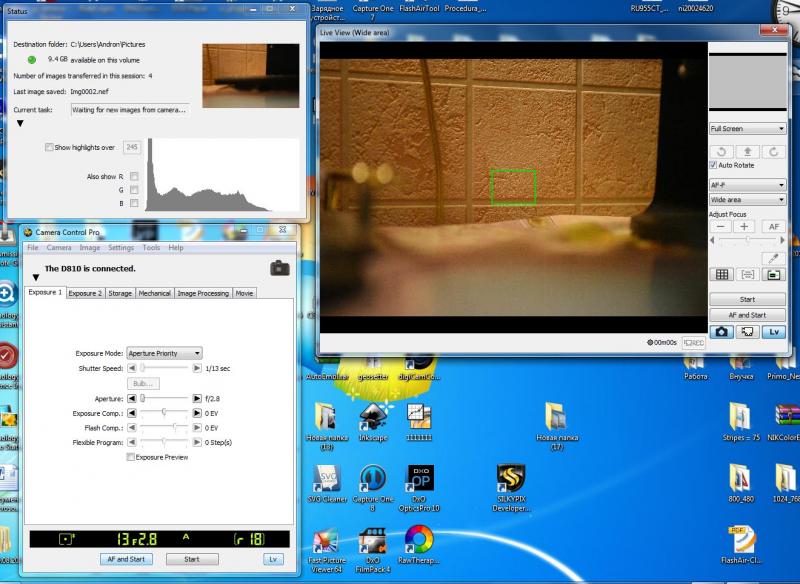Enable the Exposure Preview checkbox
Viewport: 800px width, 584px height.
tap(131, 457)
